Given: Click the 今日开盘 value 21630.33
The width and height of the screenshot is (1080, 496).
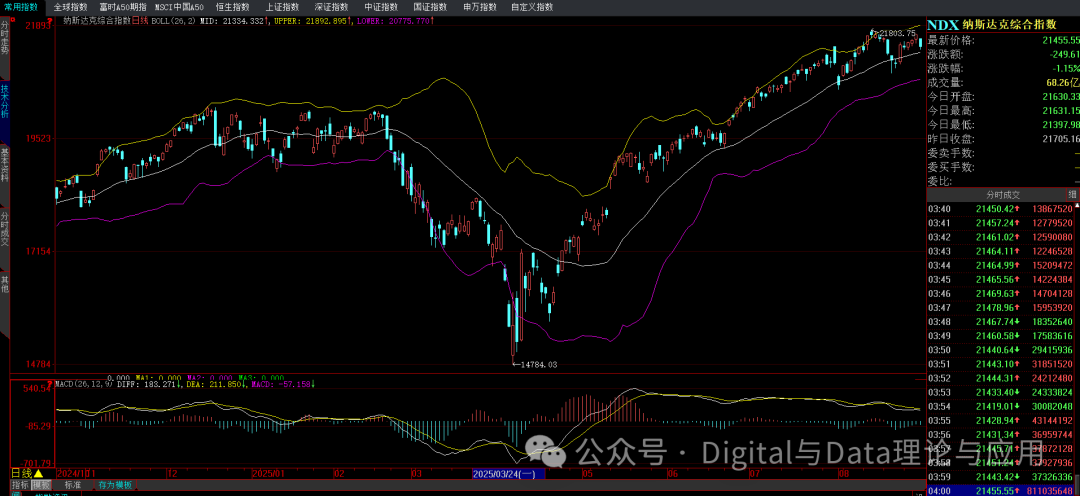Looking at the screenshot, I should (x=1061, y=96).
